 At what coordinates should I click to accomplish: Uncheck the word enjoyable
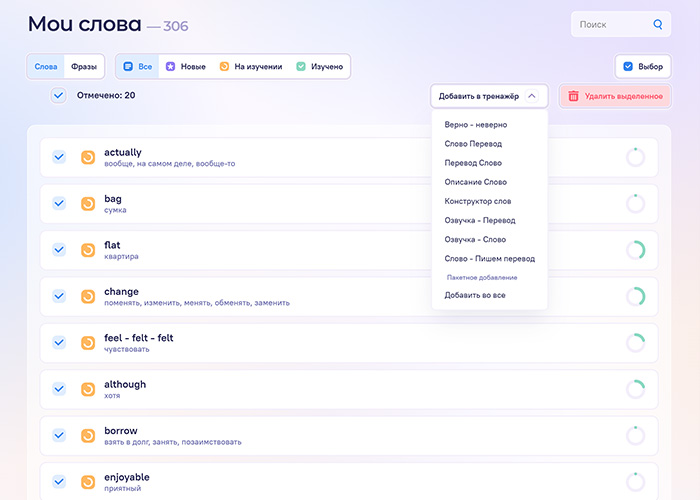pos(59,482)
